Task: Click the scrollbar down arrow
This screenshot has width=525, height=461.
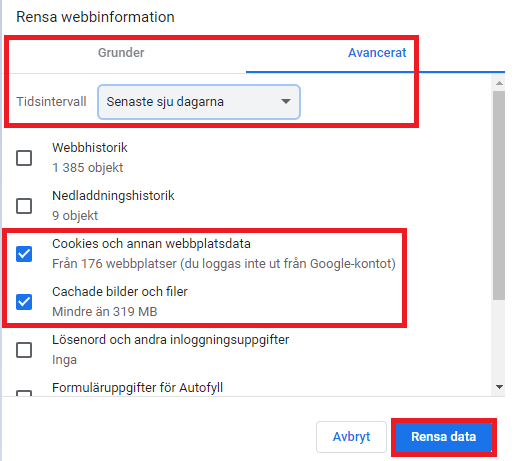Action: coord(499,387)
